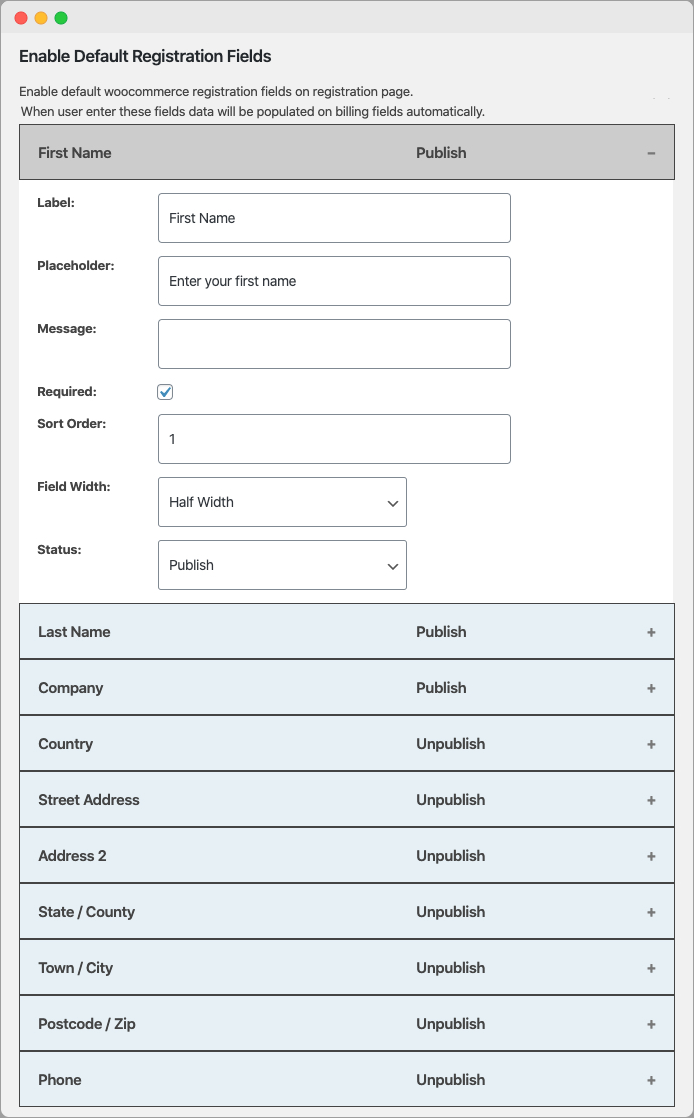
Task: Select the Sort Order value field
Action: [x=334, y=439]
